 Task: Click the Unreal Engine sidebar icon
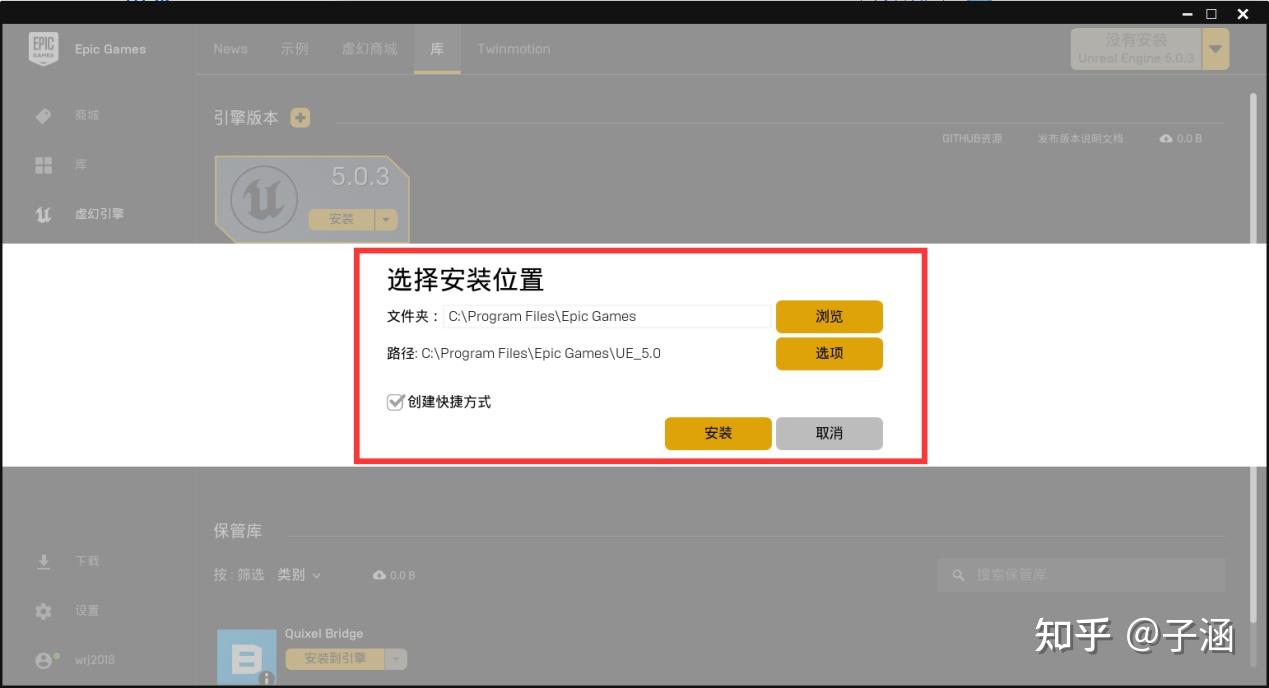(42, 213)
